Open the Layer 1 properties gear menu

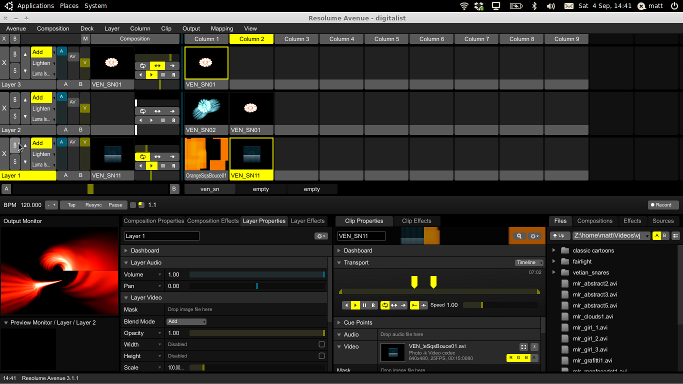coord(321,236)
